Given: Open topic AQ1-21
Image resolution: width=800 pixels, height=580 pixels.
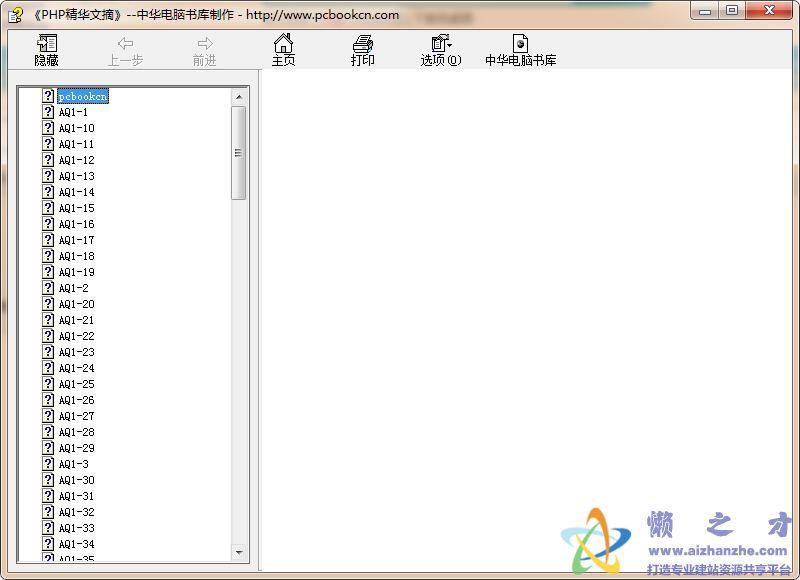Looking at the screenshot, I should click(x=77, y=320).
